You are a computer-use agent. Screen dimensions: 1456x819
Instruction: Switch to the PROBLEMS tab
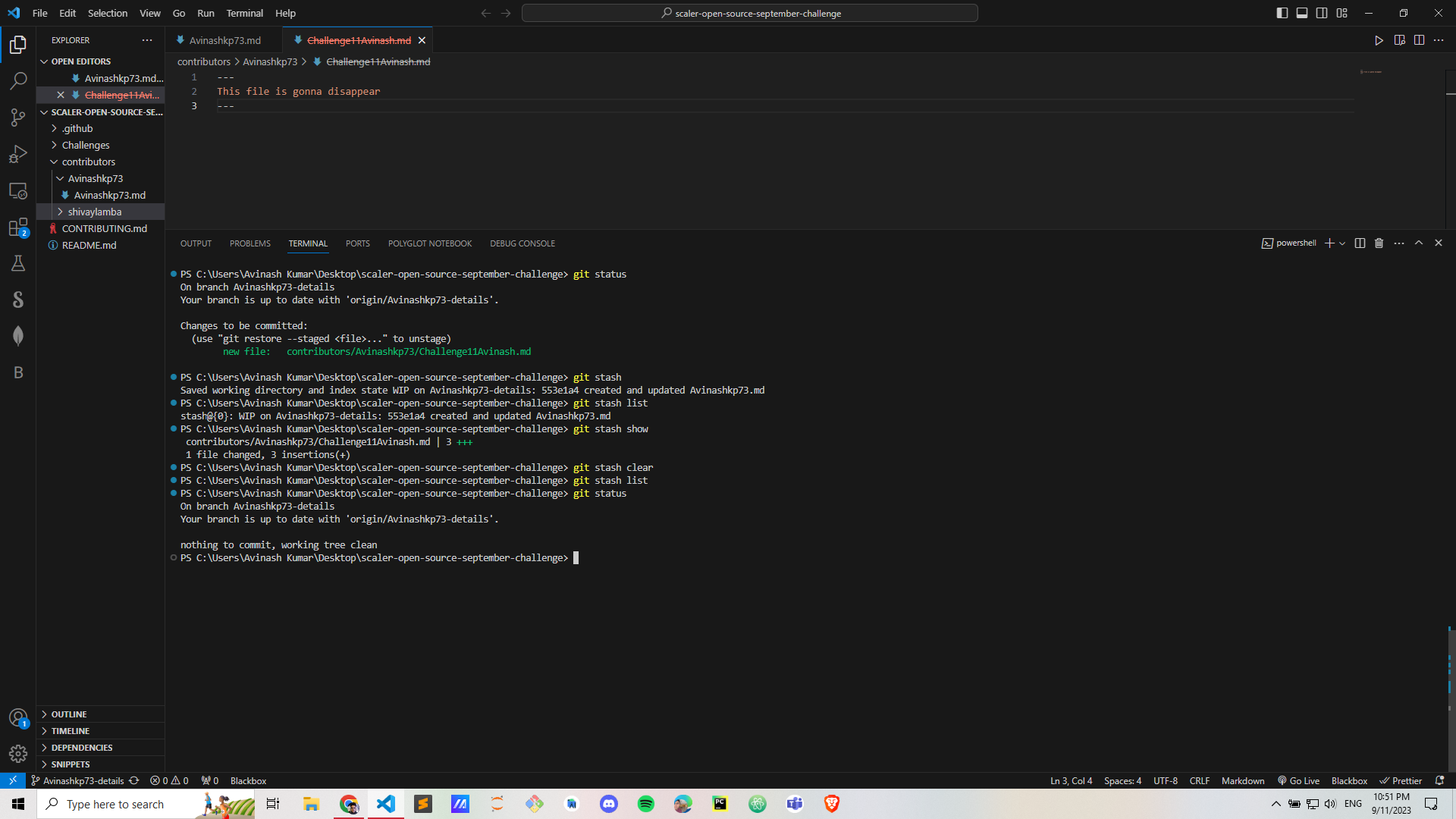click(x=249, y=243)
